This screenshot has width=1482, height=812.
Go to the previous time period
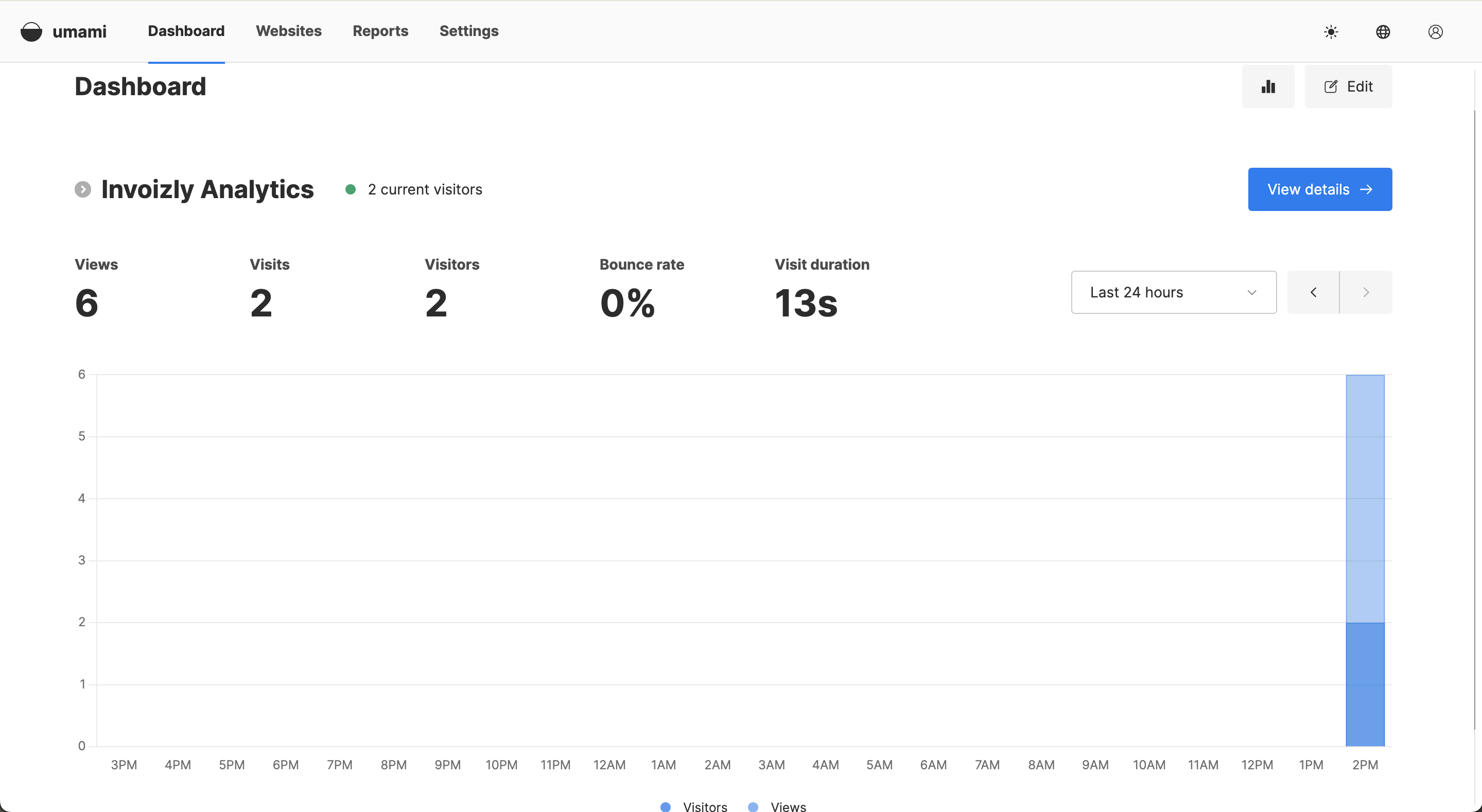pos(1314,292)
